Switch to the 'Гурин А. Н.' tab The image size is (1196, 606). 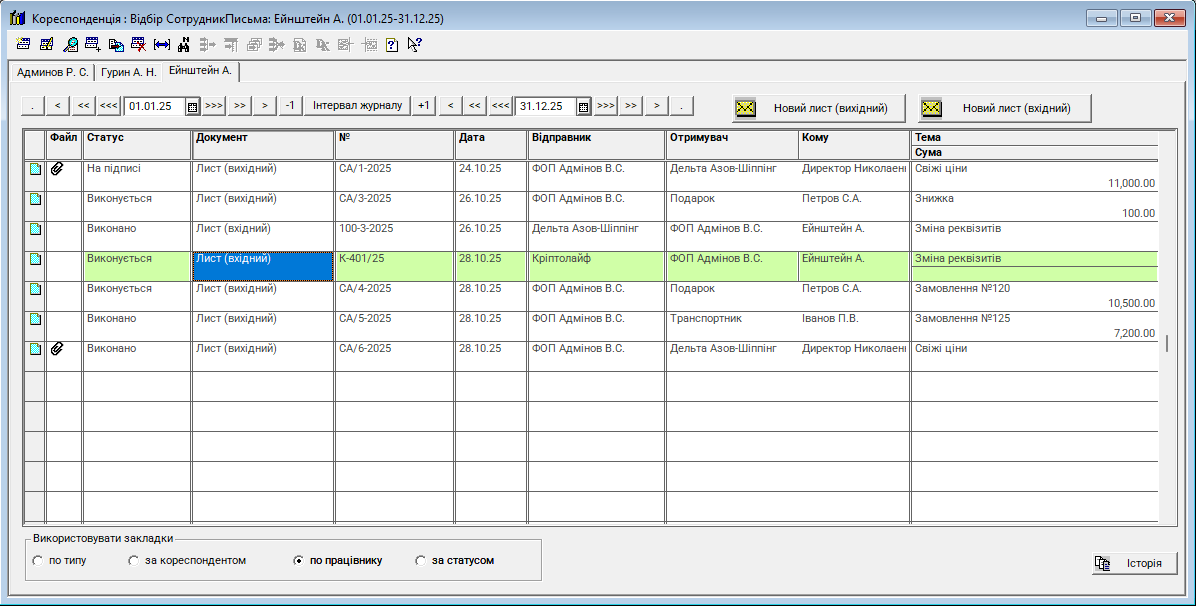pyautogui.click(x=128, y=72)
